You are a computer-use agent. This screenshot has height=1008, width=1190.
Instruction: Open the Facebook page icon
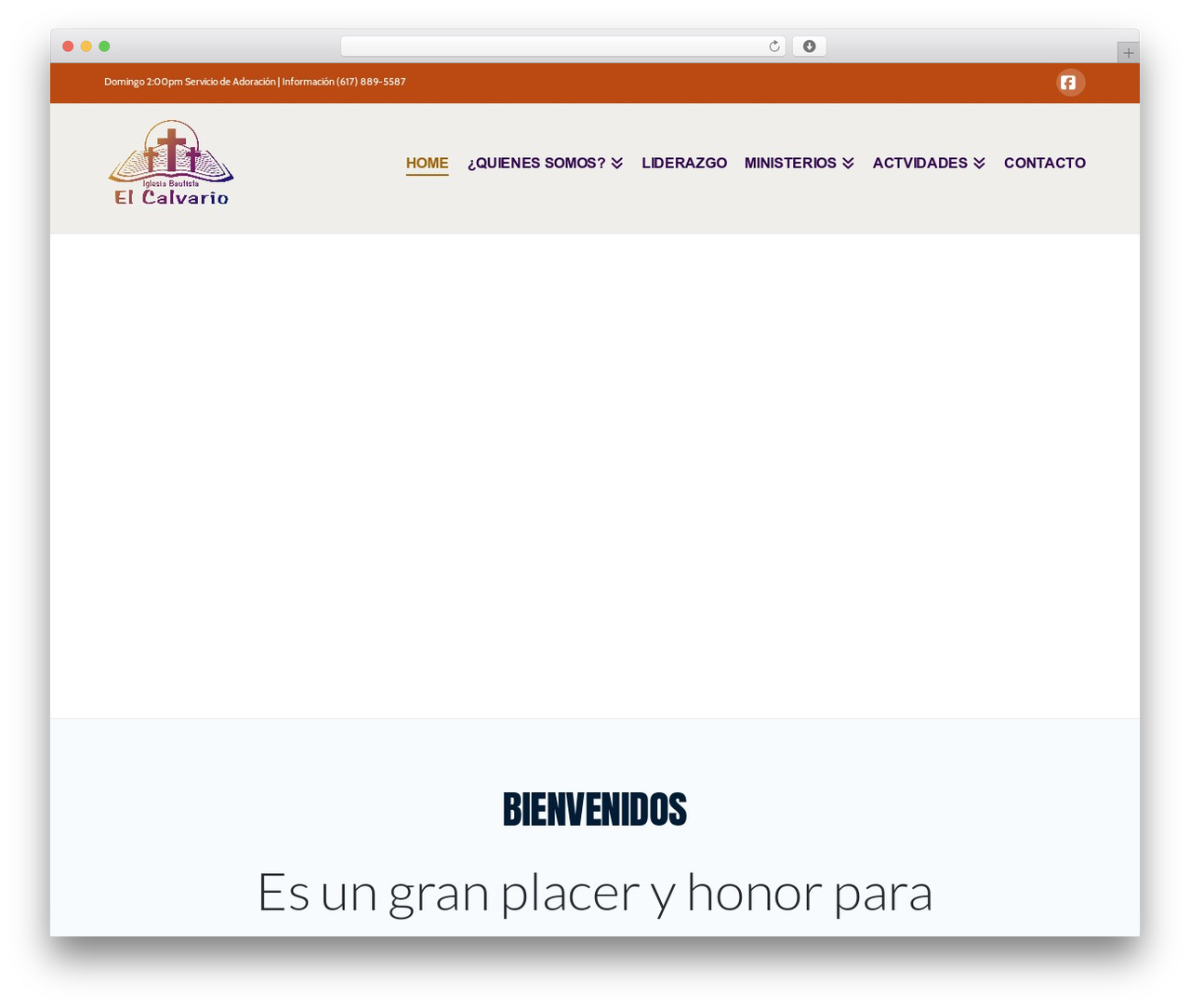(x=1070, y=83)
